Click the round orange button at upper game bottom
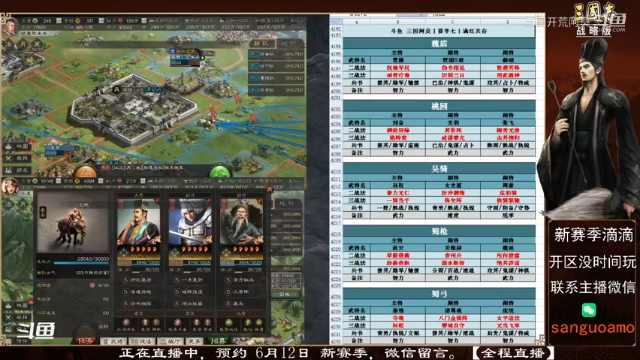Viewport: 640px width, 360px height. pyautogui.click(x=86, y=171)
